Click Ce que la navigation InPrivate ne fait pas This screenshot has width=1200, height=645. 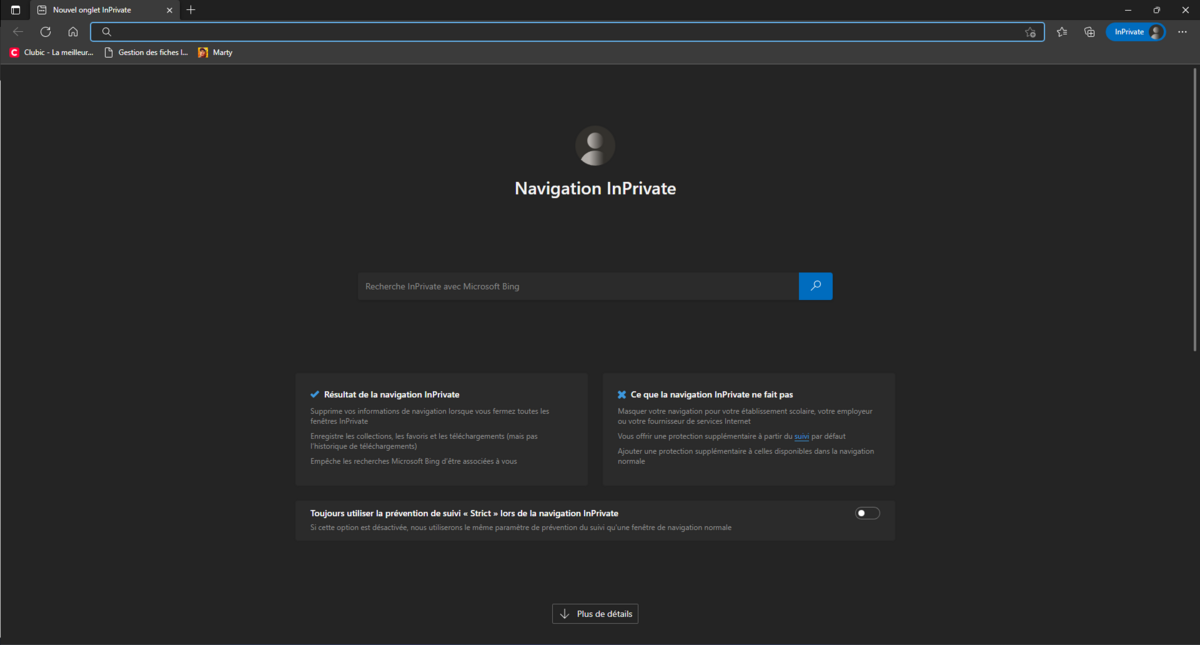pos(711,395)
